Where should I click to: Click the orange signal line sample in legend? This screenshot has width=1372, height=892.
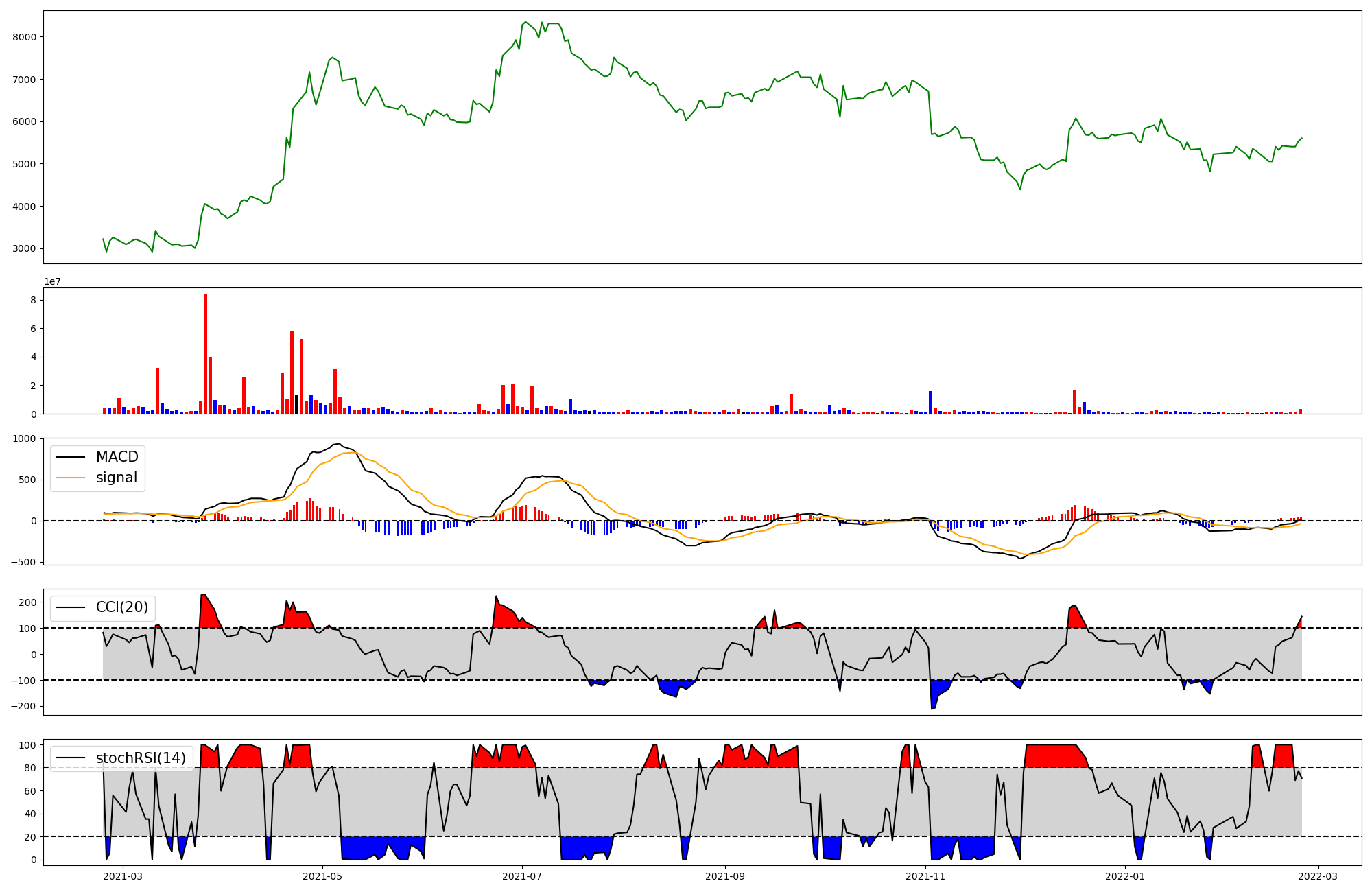(69, 478)
